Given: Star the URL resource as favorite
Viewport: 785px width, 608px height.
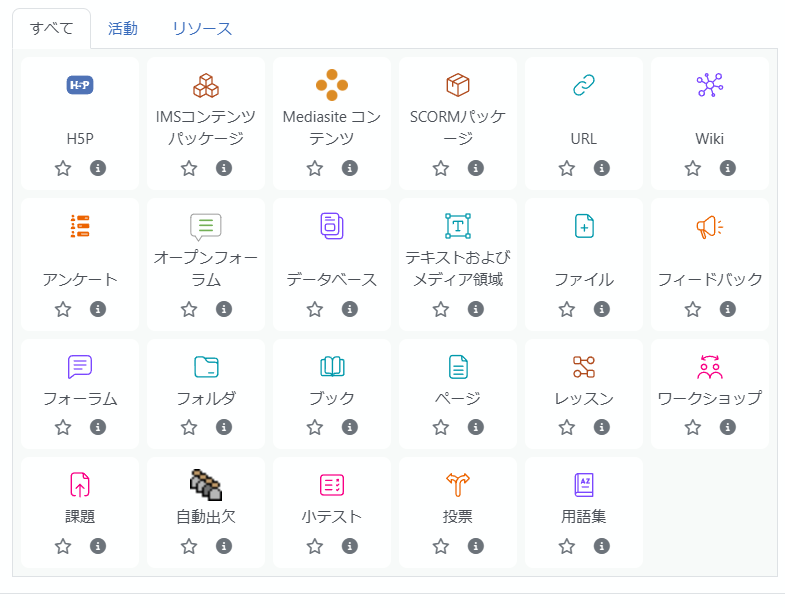Looking at the screenshot, I should 567,168.
